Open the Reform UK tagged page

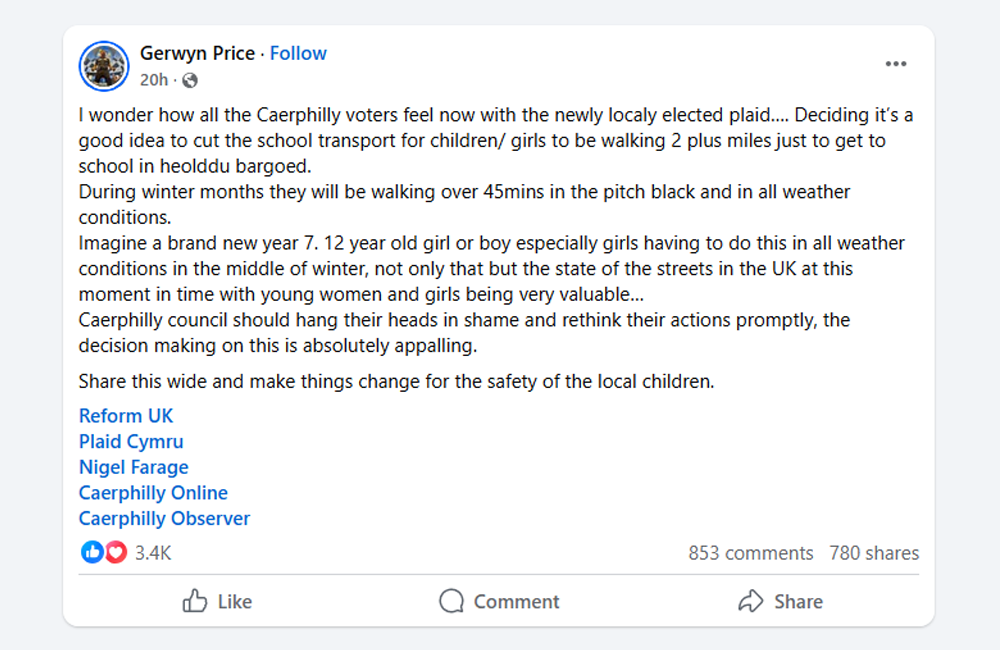click(x=126, y=416)
